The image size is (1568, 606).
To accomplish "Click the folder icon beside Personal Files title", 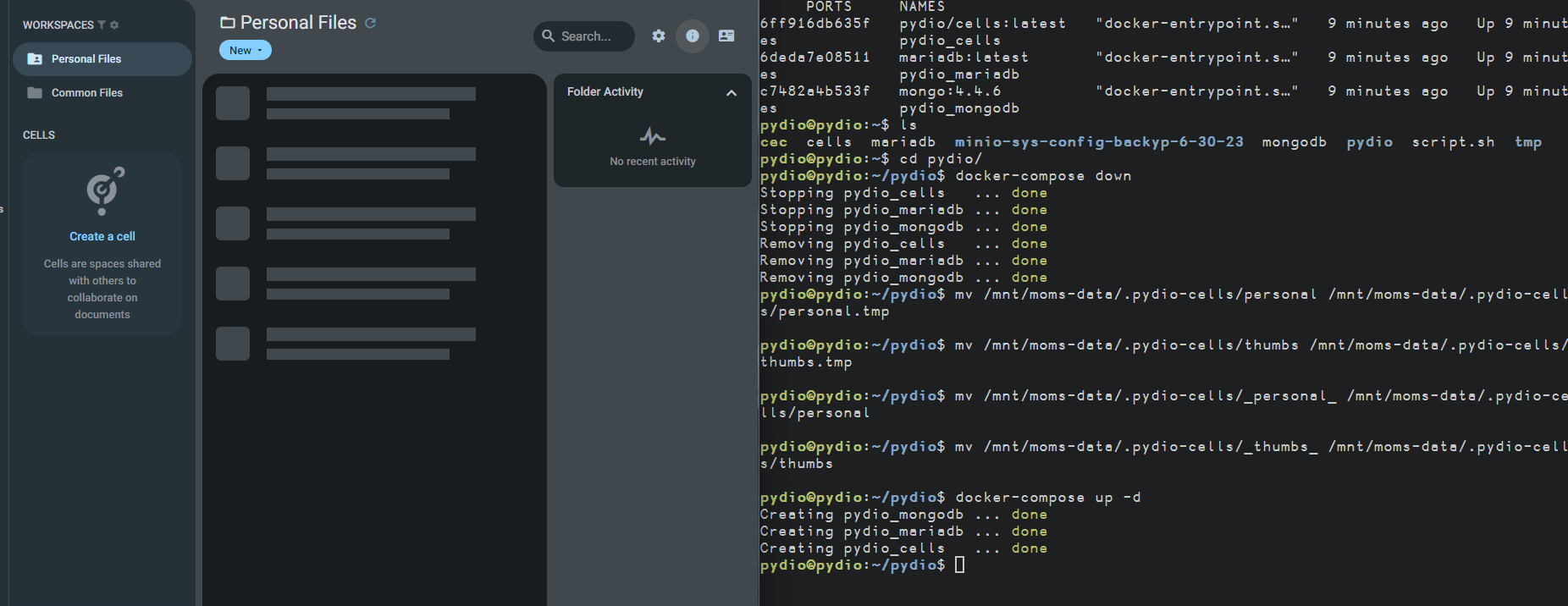I will pyautogui.click(x=228, y=23).
